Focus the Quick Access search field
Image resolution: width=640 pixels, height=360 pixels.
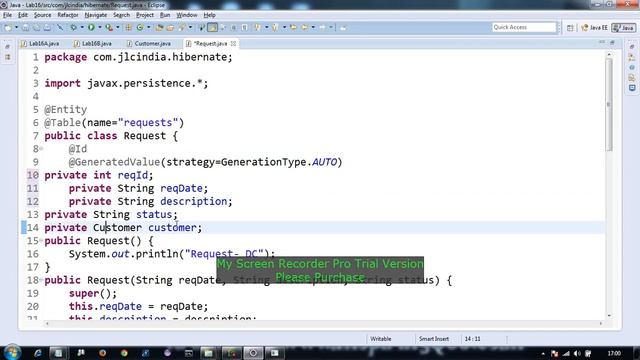point(524,27)
